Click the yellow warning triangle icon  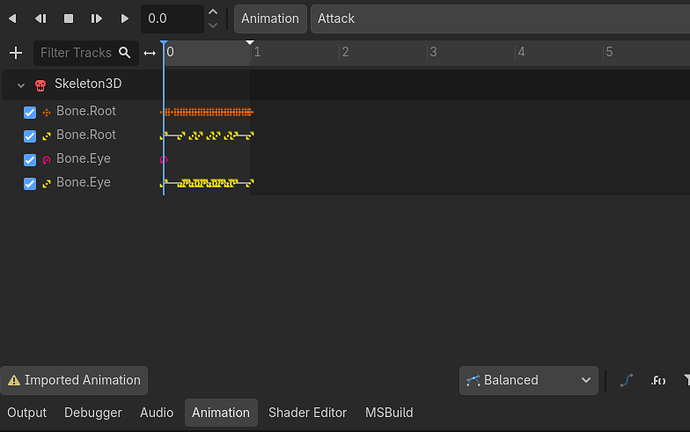click(x=14, y=380)
